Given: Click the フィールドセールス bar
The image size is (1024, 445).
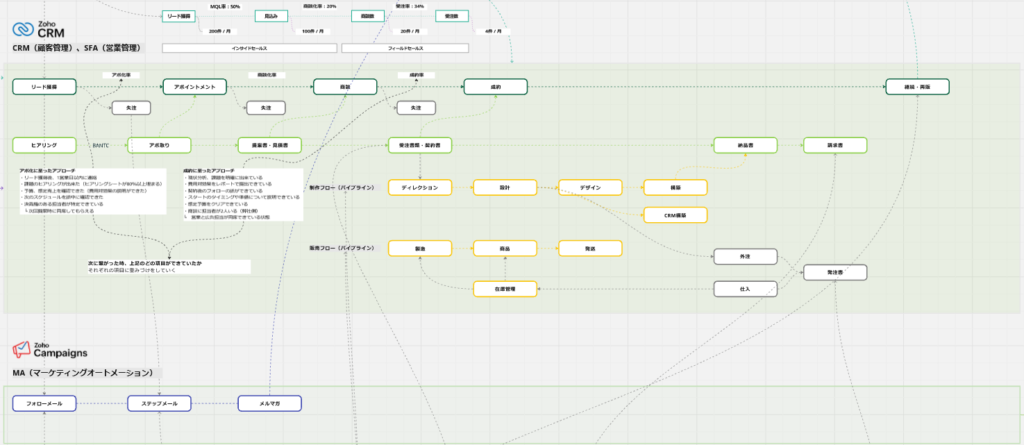Looking at the screenshot, I should pyautogui.click(x=405, y=48).
